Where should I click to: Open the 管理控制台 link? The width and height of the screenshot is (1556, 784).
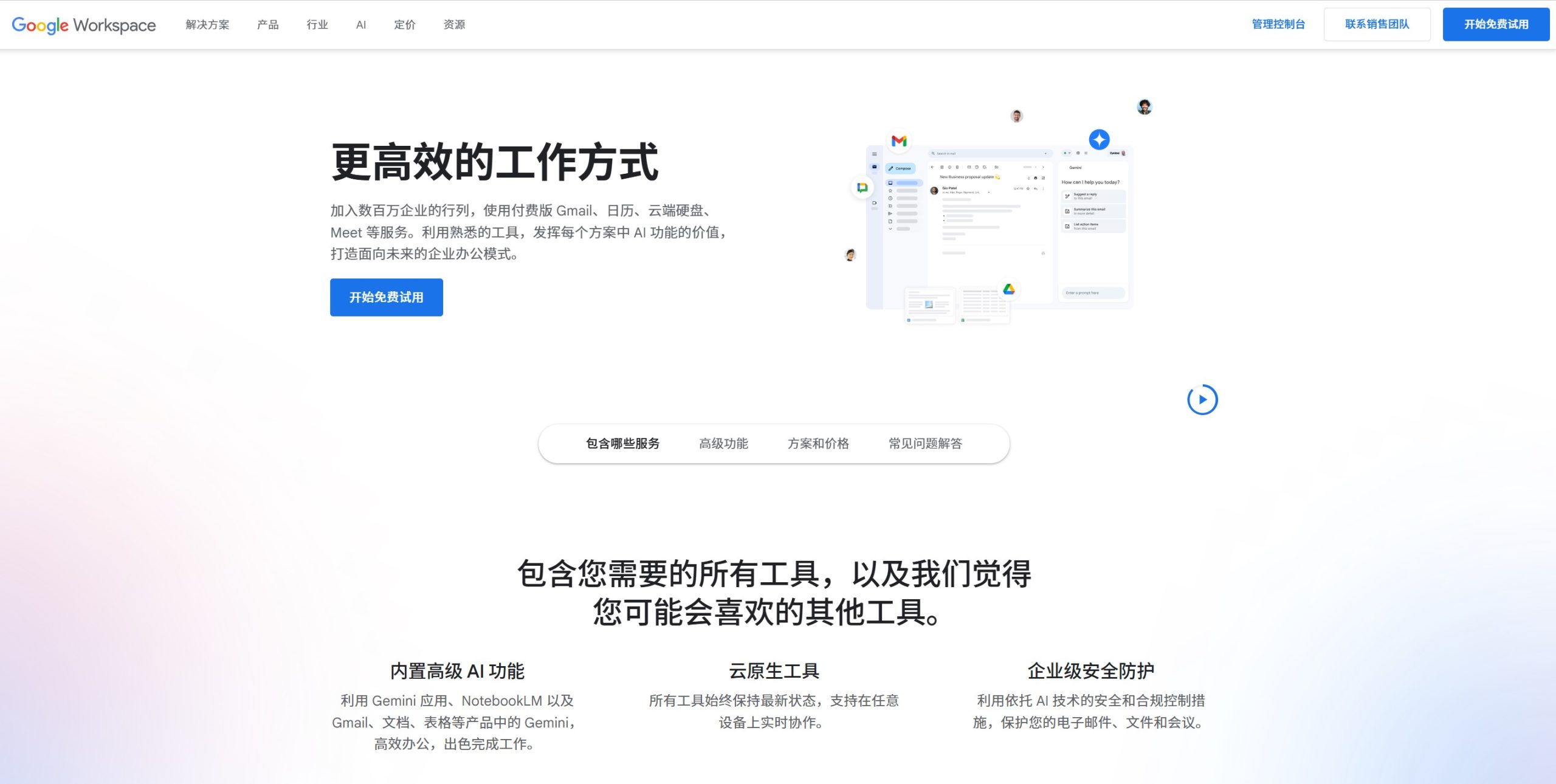pos(1278,24)
